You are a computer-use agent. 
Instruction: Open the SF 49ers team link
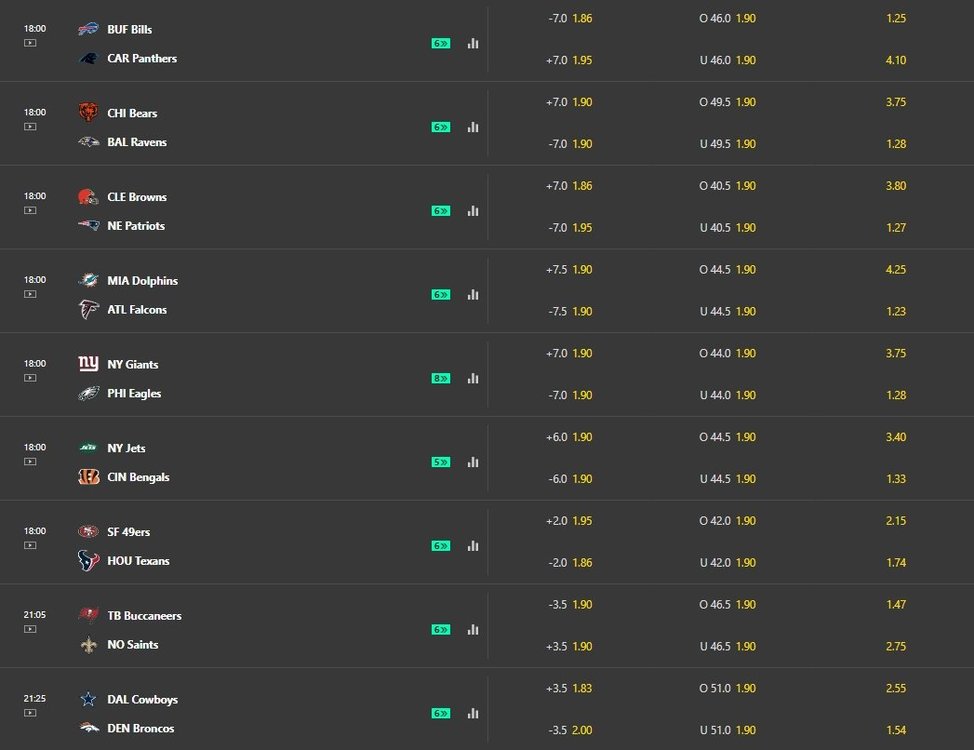point(128,532)
